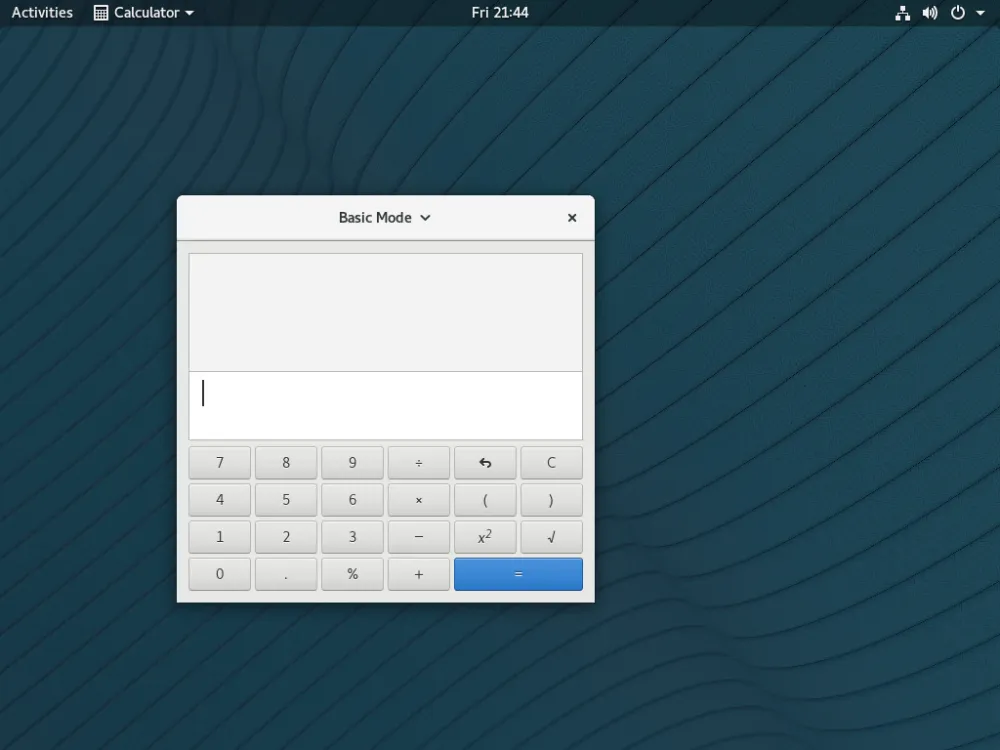Screen dimensions: 1000x750
Task: Click the division sign key
Action: coord(419,462)
